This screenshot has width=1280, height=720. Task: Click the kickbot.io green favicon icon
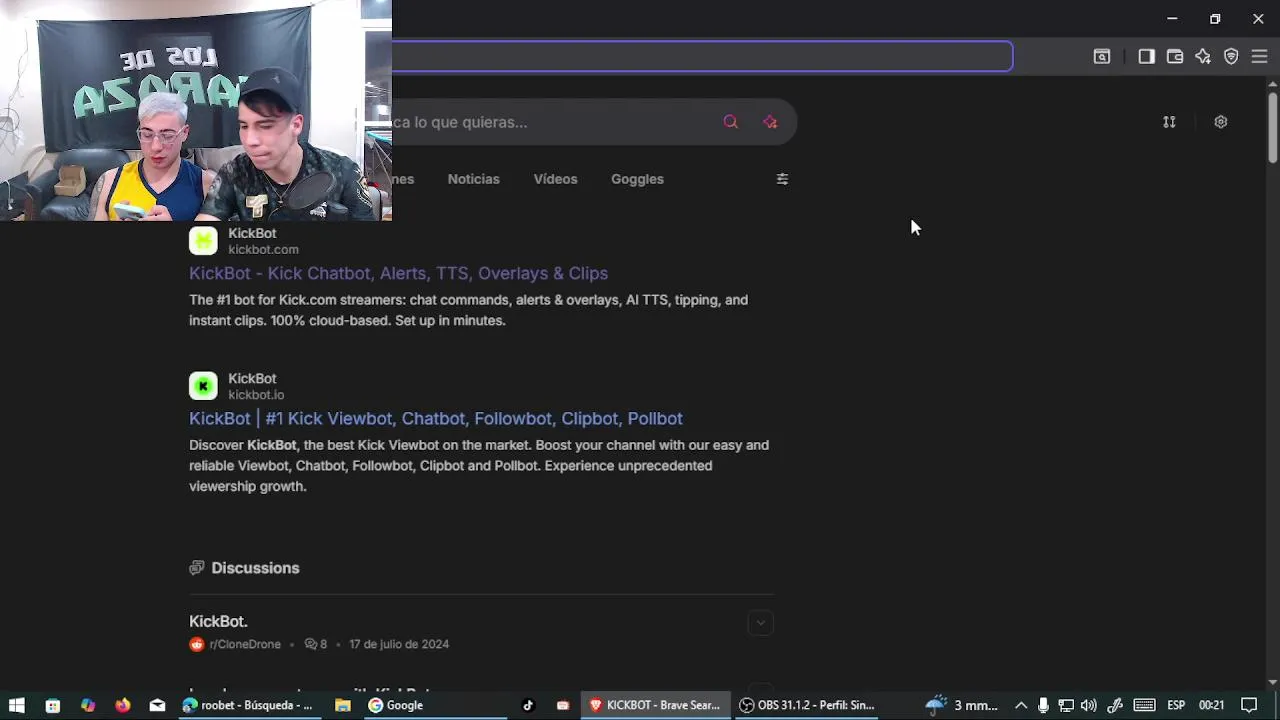pos(203,386)
